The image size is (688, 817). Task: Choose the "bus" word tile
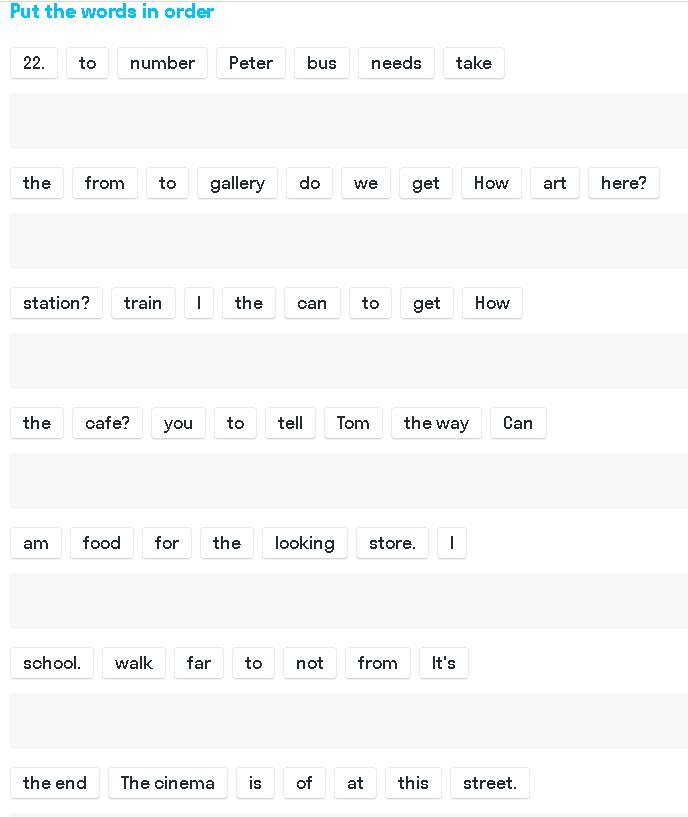pos(322,63)
